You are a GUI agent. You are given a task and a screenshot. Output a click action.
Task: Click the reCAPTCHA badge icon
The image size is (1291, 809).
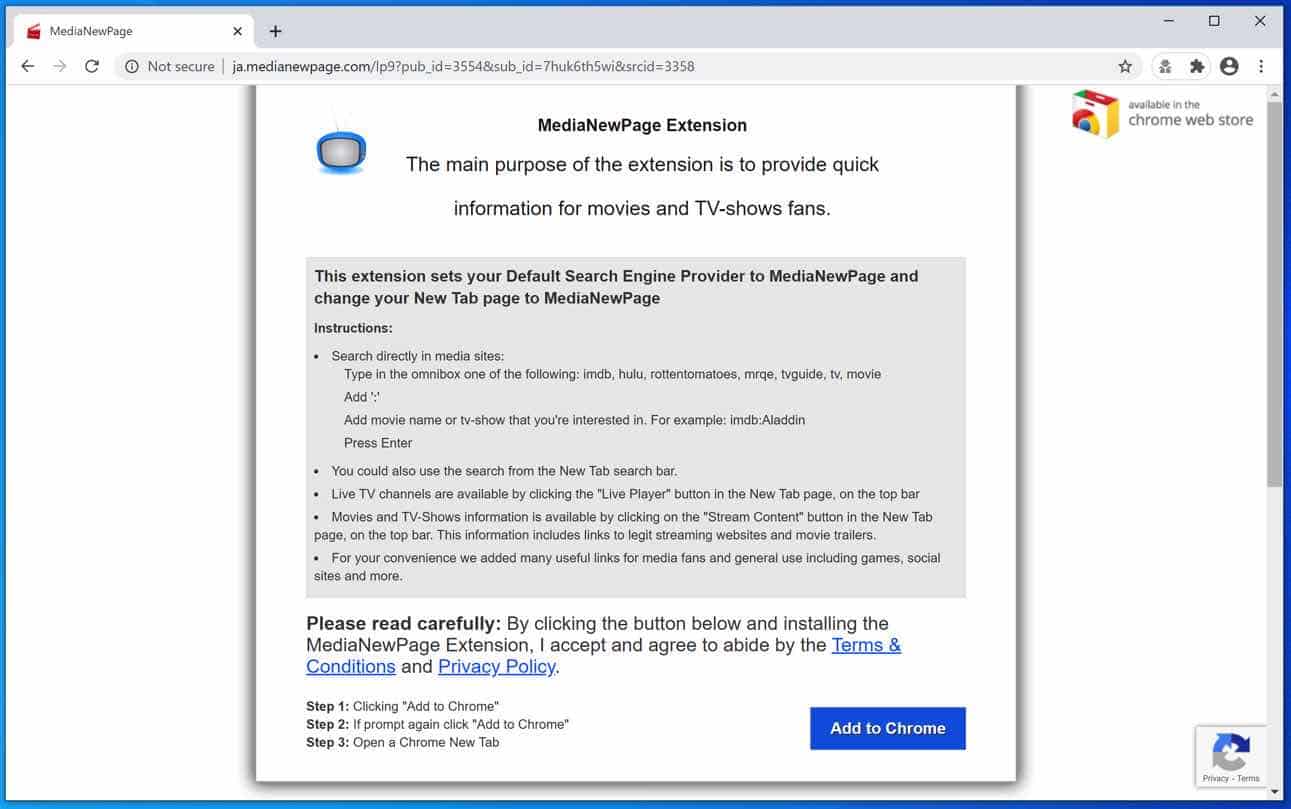click(1231, 752)
